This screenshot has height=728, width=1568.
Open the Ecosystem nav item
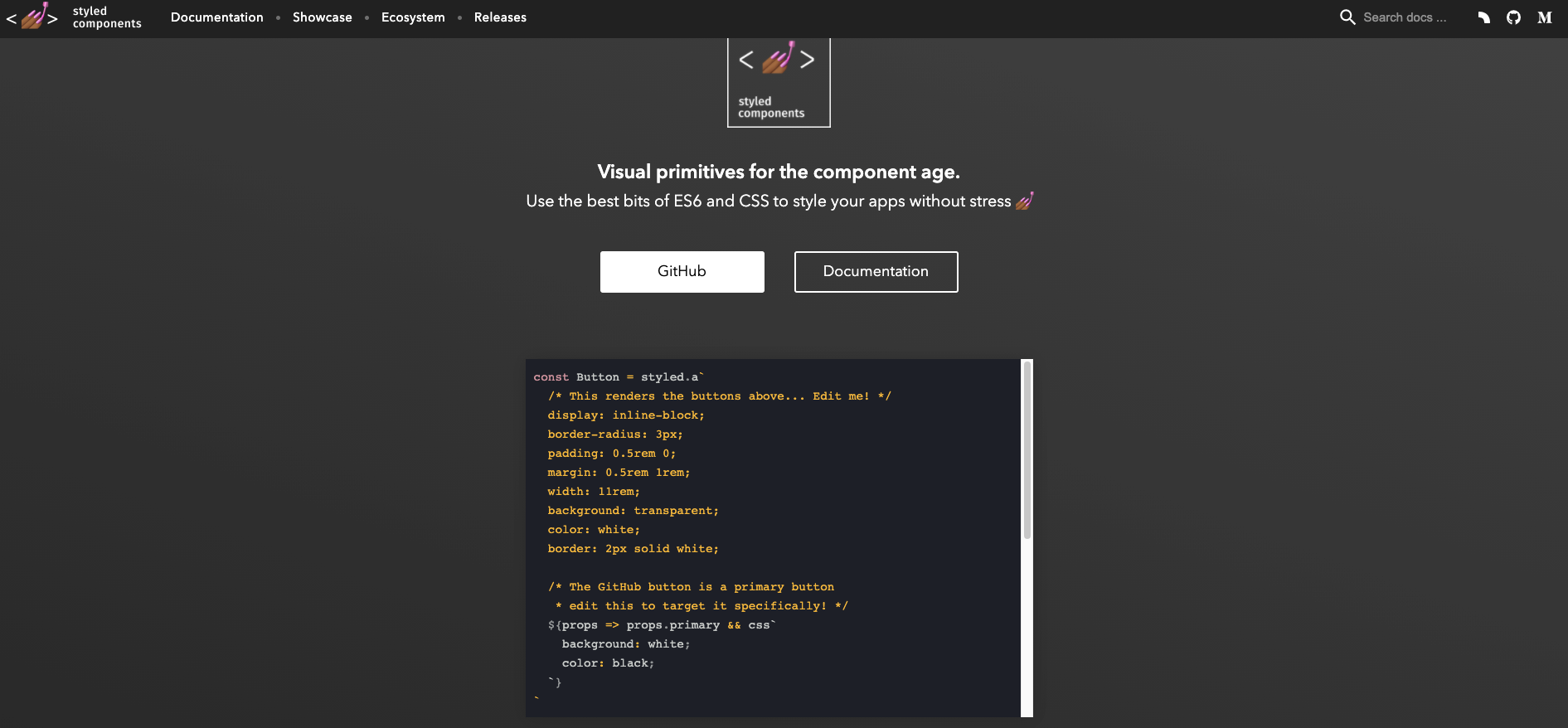click(413, 17)
